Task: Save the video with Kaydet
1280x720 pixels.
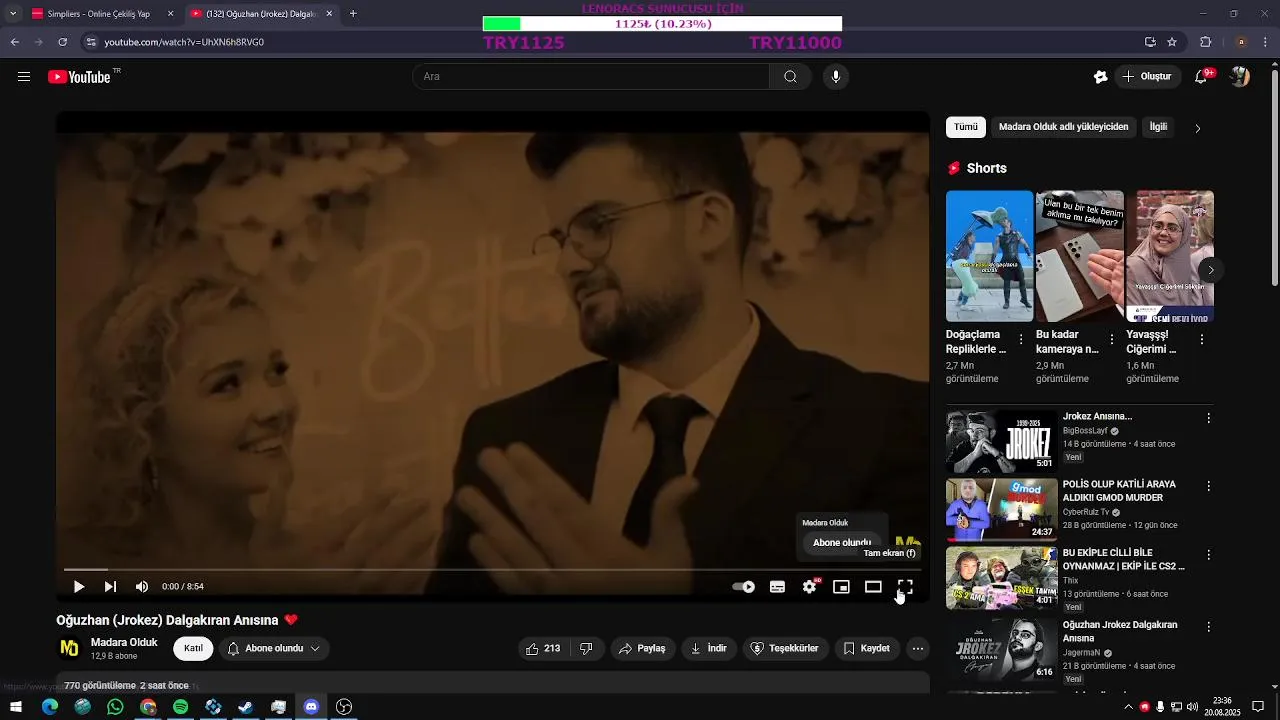Action: (866, 648)
